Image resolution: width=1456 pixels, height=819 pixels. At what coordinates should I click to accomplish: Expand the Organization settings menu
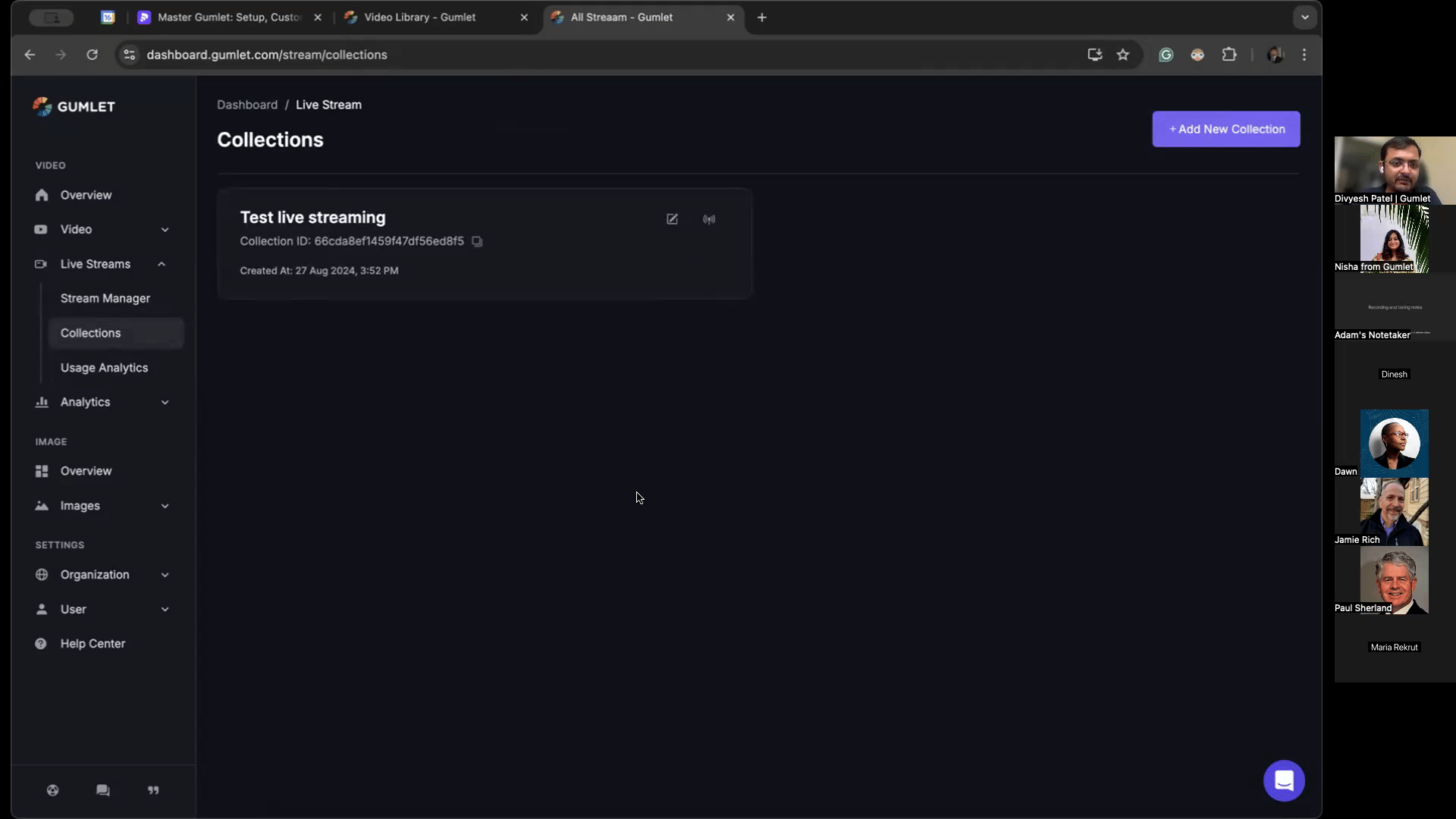(x=102, y=575)
